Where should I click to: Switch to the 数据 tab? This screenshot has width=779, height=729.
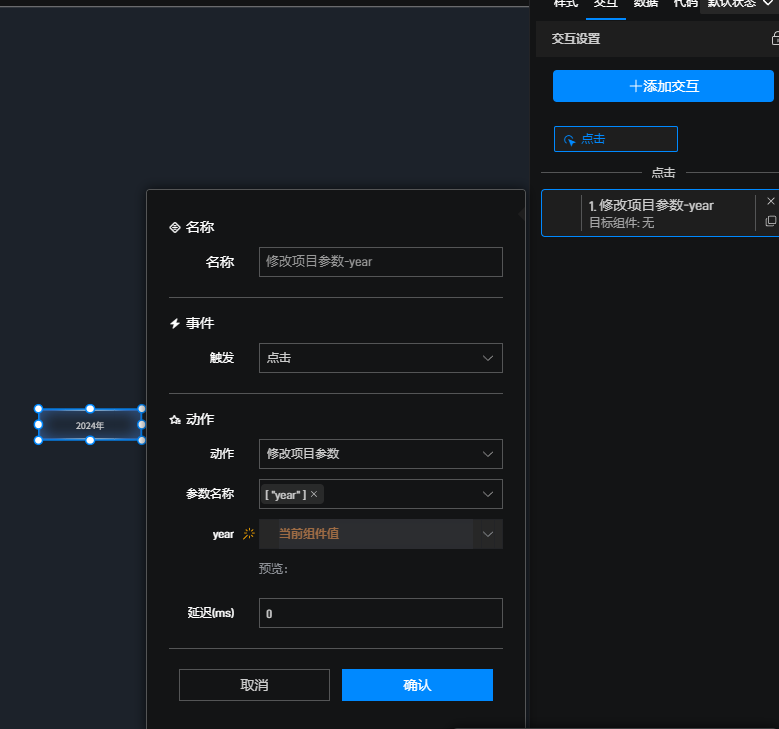(645, 4)
